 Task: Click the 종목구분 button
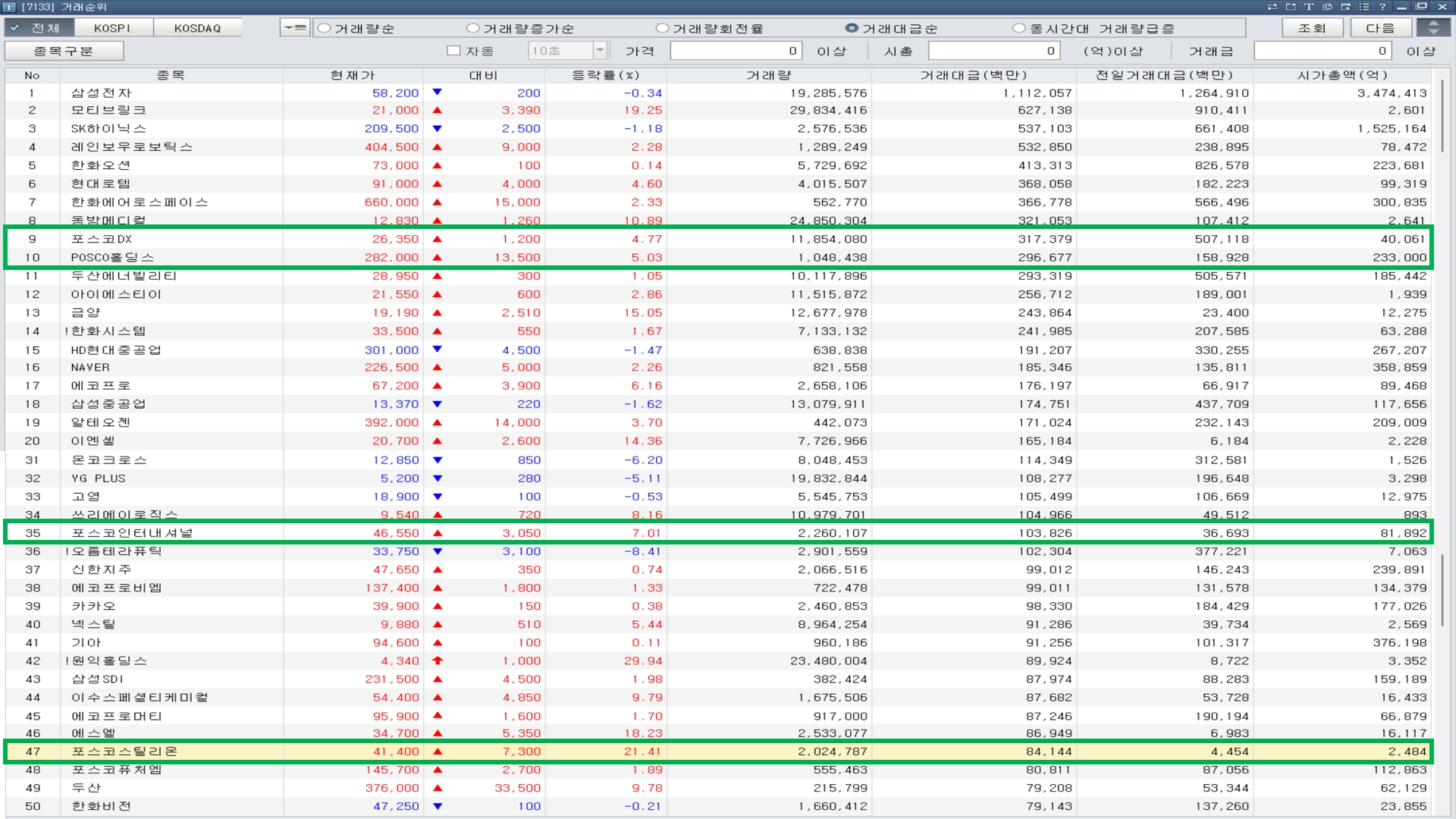click(64, 51)
